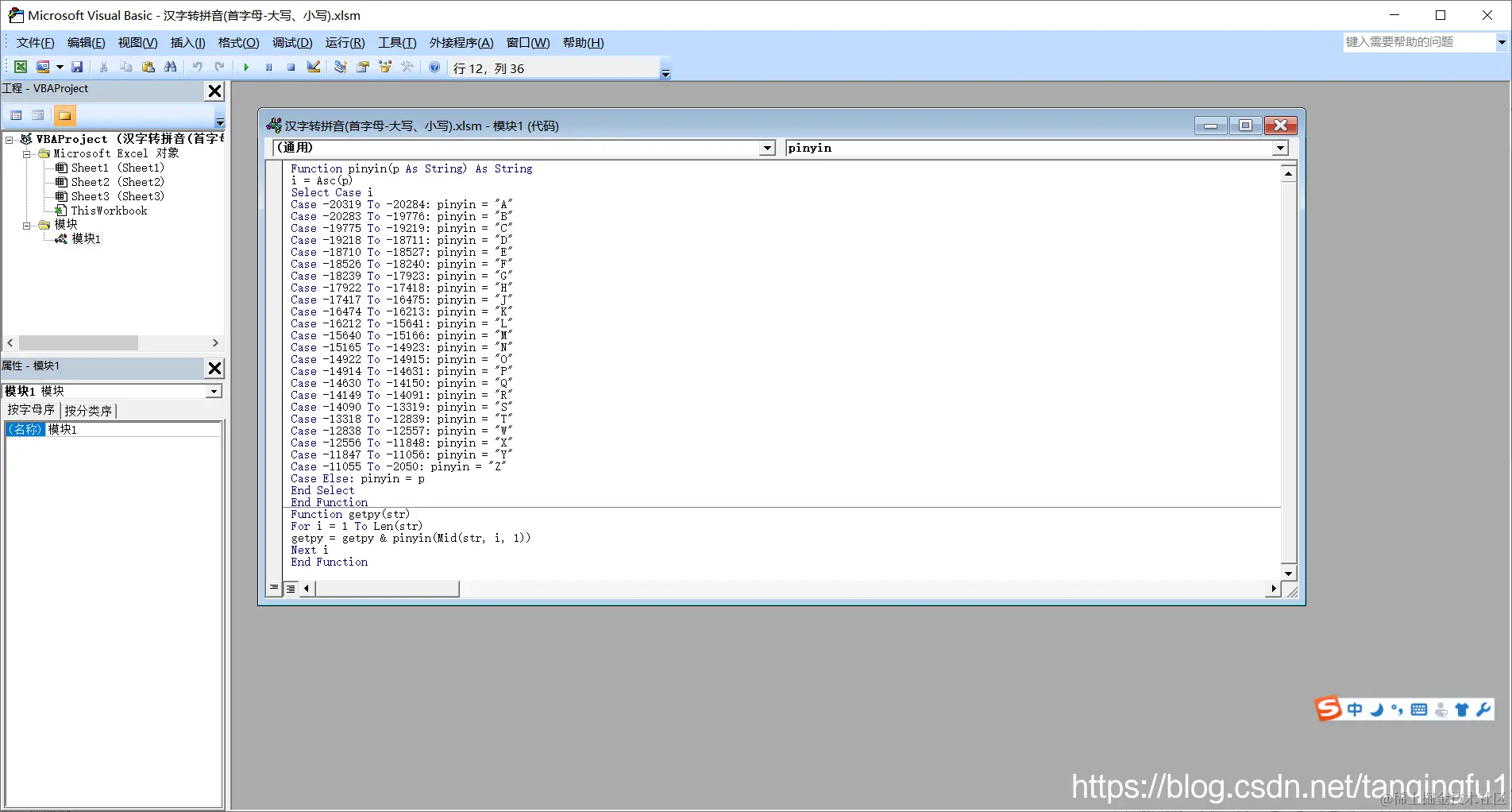This screenshot has height=812, width=1512.
Task: Open Sogou IME soft keyboard icon
Action: 1419,710
